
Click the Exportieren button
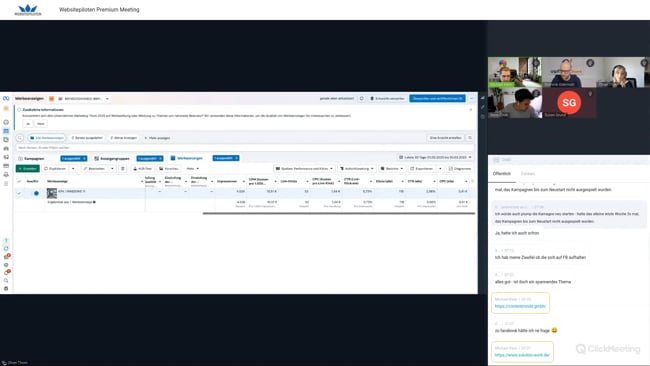click(422, 169)
